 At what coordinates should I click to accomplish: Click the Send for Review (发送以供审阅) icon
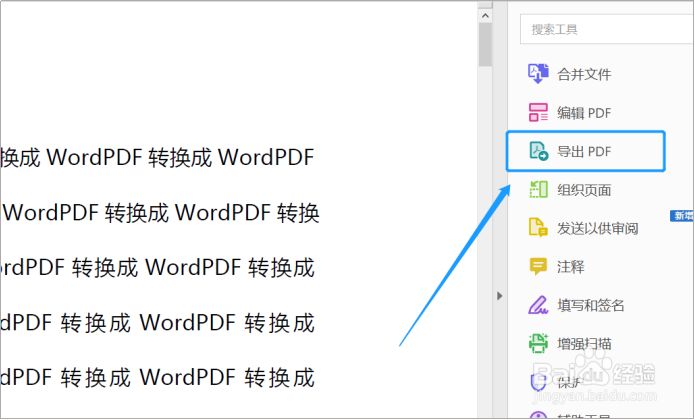tap(538, 228)
